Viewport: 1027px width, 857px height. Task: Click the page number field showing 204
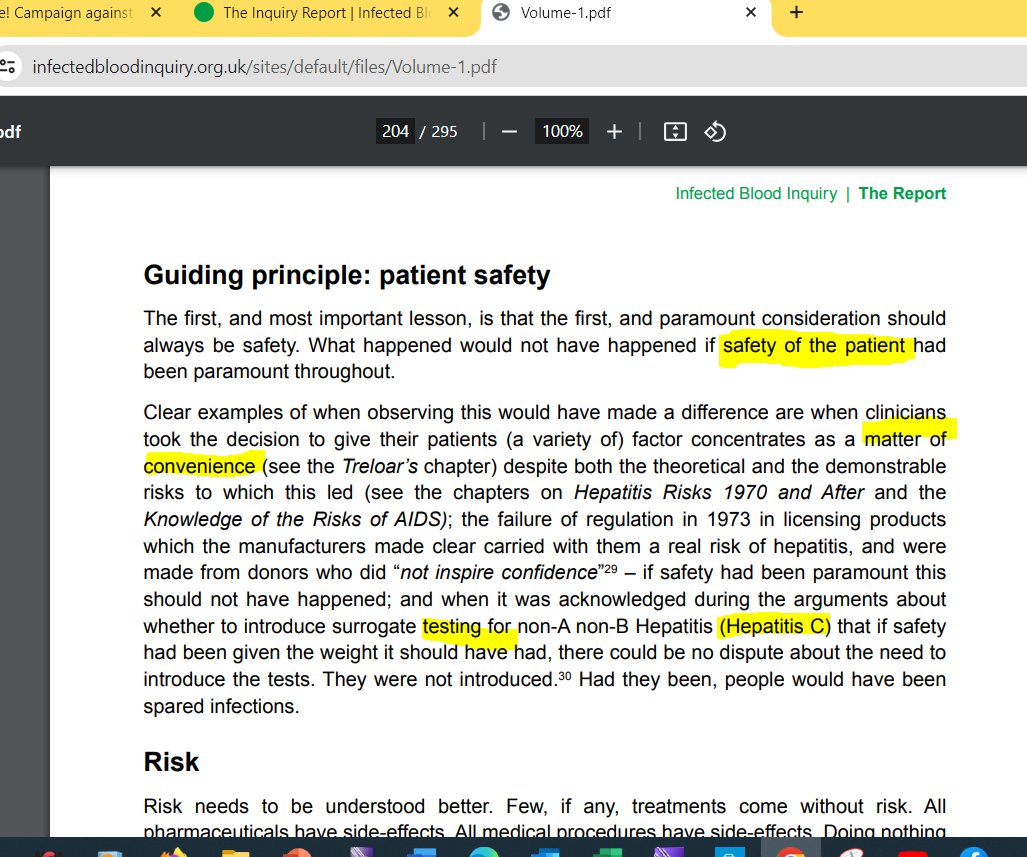click(x=395, y=131)
